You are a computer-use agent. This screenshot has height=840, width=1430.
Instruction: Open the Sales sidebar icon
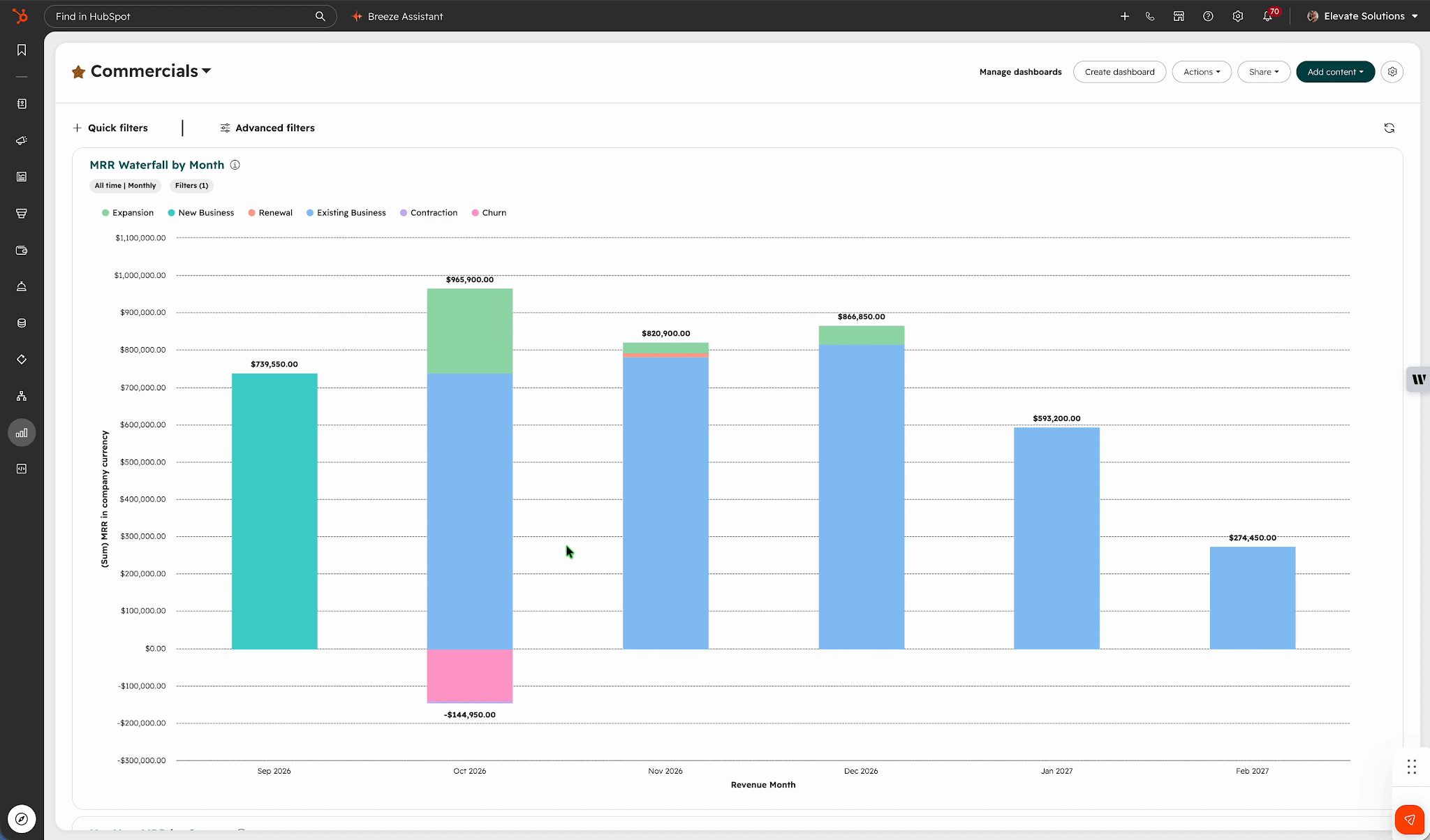coord(22,214)
